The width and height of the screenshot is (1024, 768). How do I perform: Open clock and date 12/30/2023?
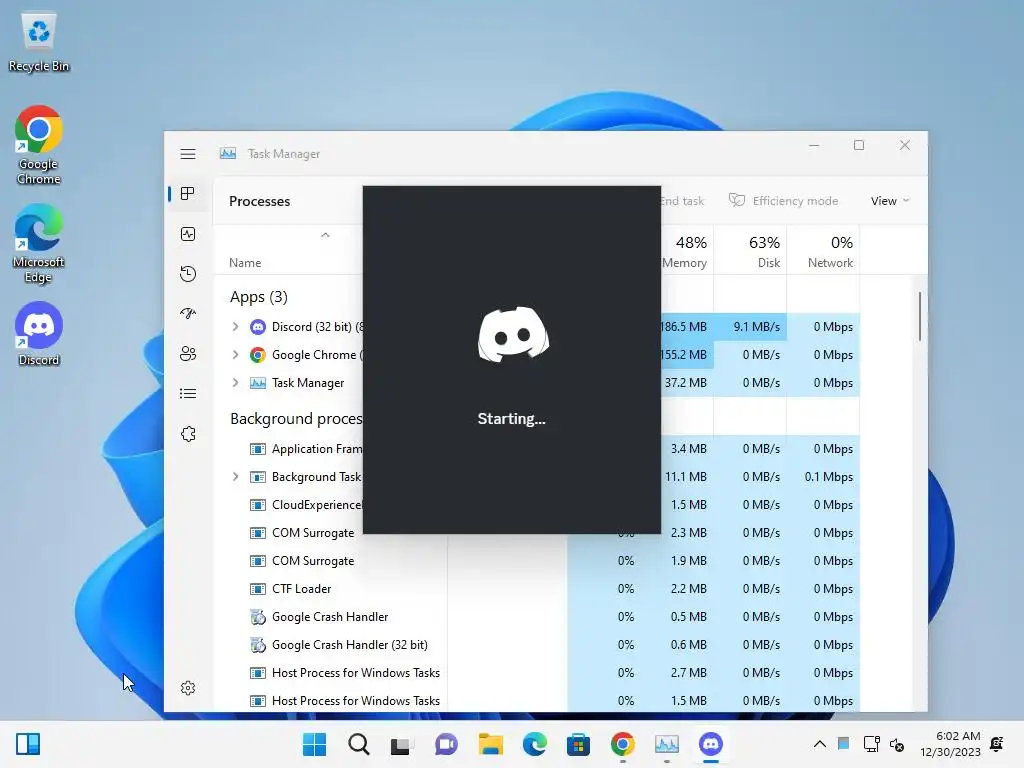tap(950, 744)
